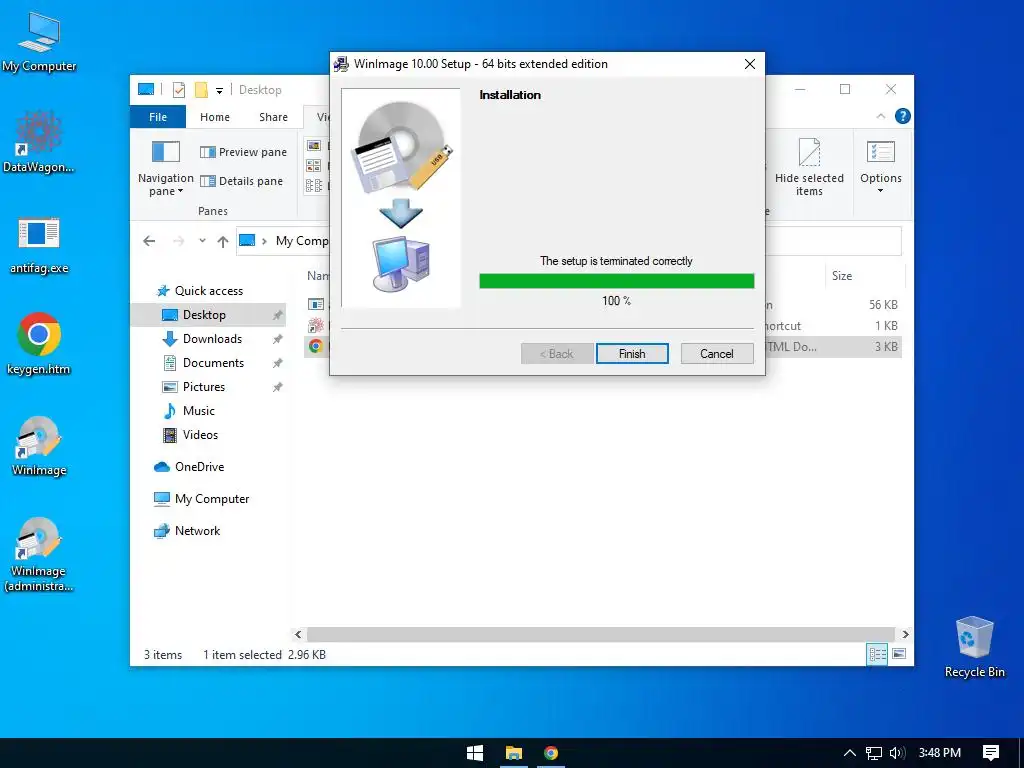Open File Explorer from taskbar

514,753
